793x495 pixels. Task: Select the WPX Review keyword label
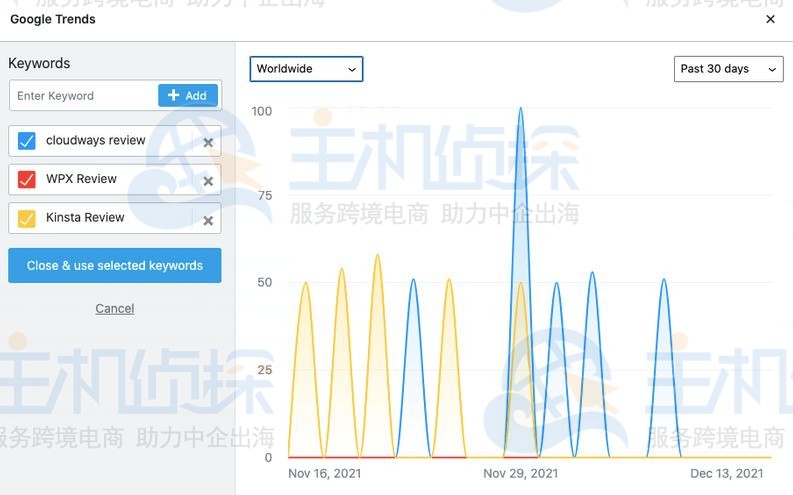click(x=81, y=178)
